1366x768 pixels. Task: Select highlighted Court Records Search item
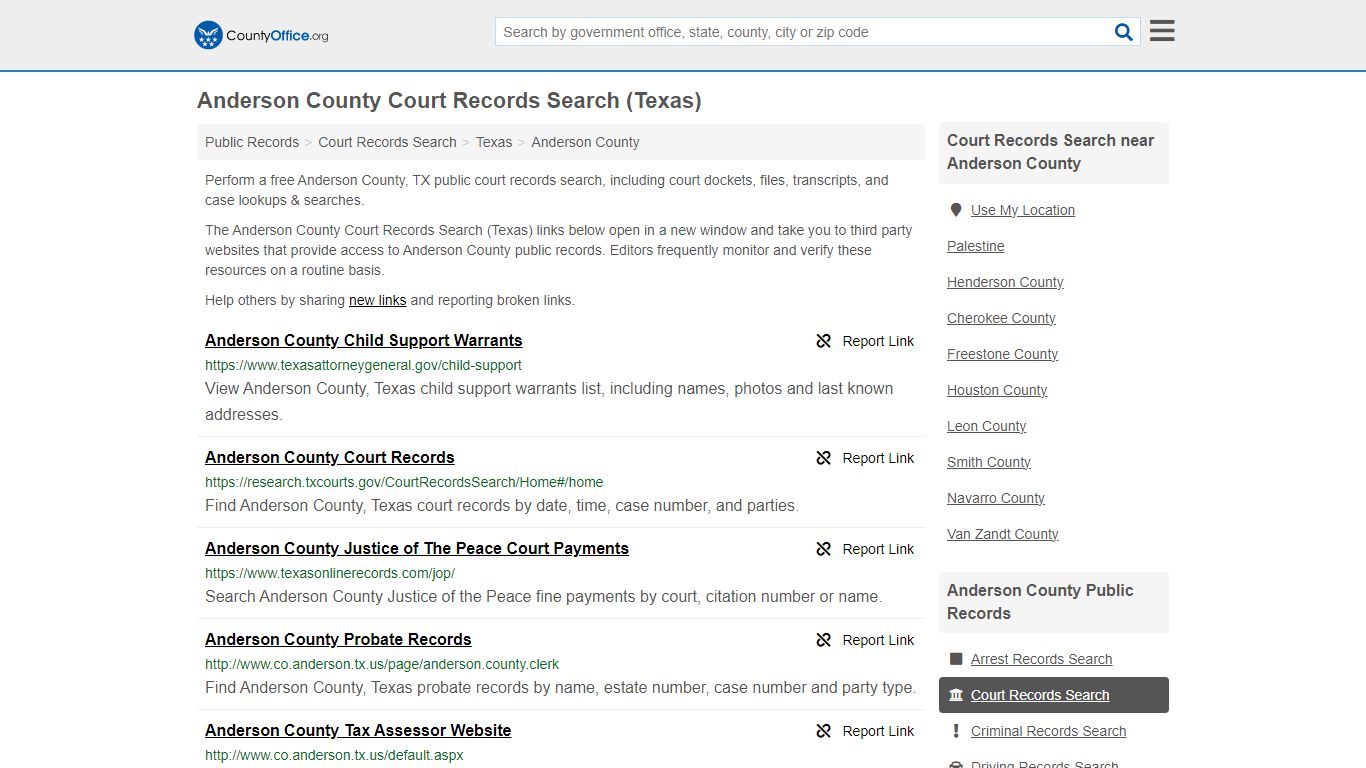tap(1054, 695)
